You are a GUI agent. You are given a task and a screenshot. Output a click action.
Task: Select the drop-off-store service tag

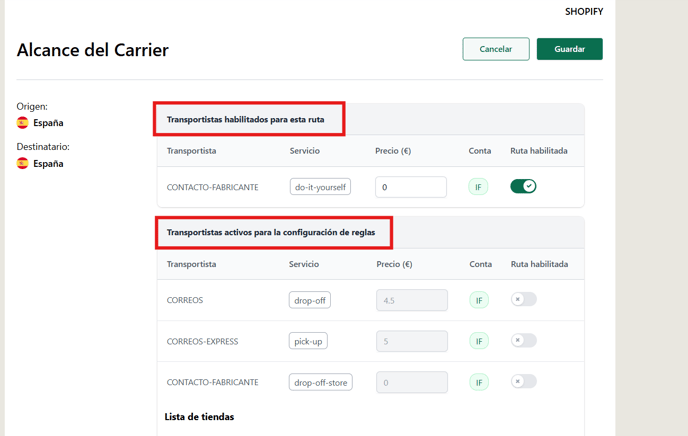click(x=321, y=382)
